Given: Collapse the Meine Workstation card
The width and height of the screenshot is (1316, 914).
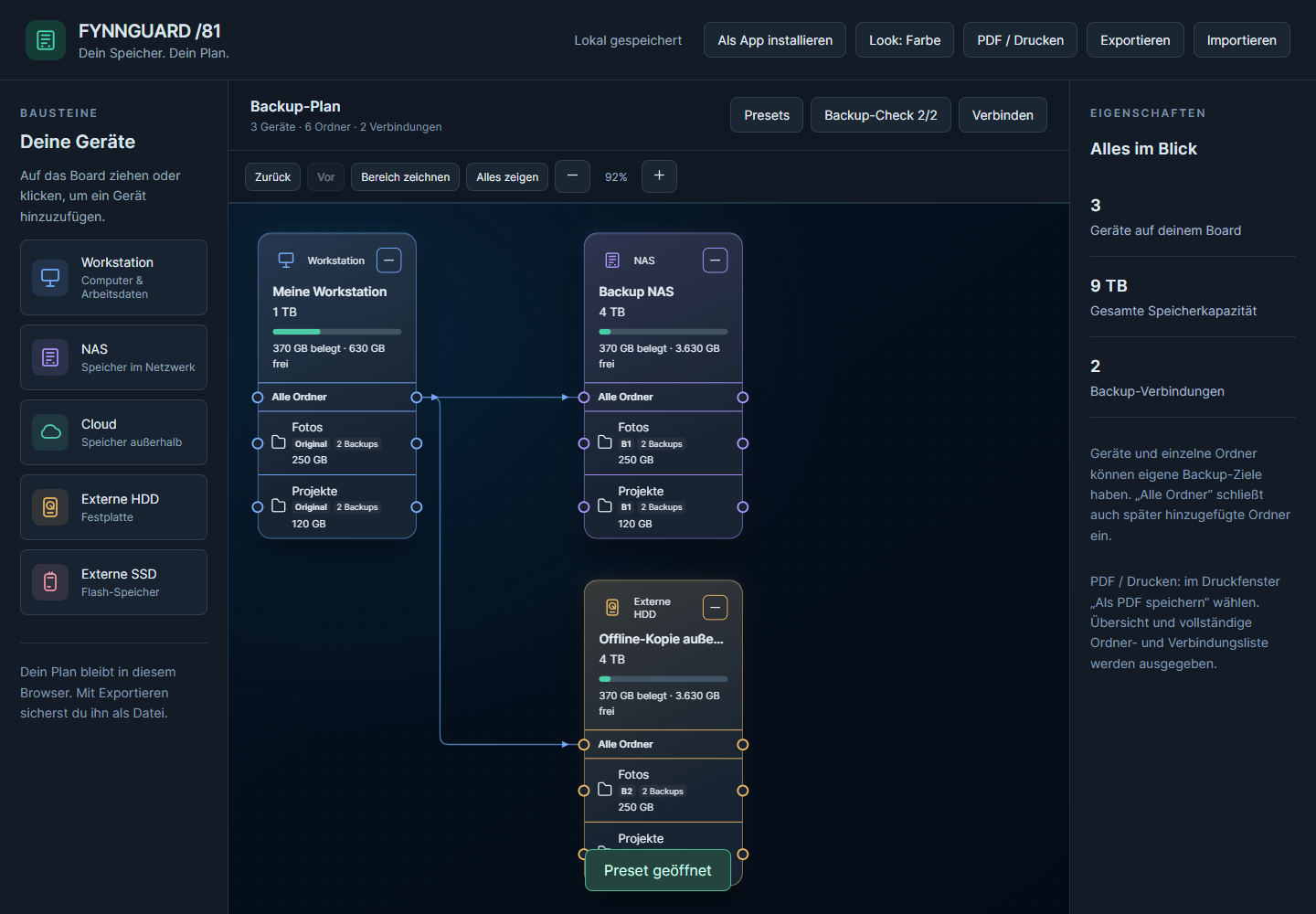Looking at the screenshot, I should [x=389, y=260].
